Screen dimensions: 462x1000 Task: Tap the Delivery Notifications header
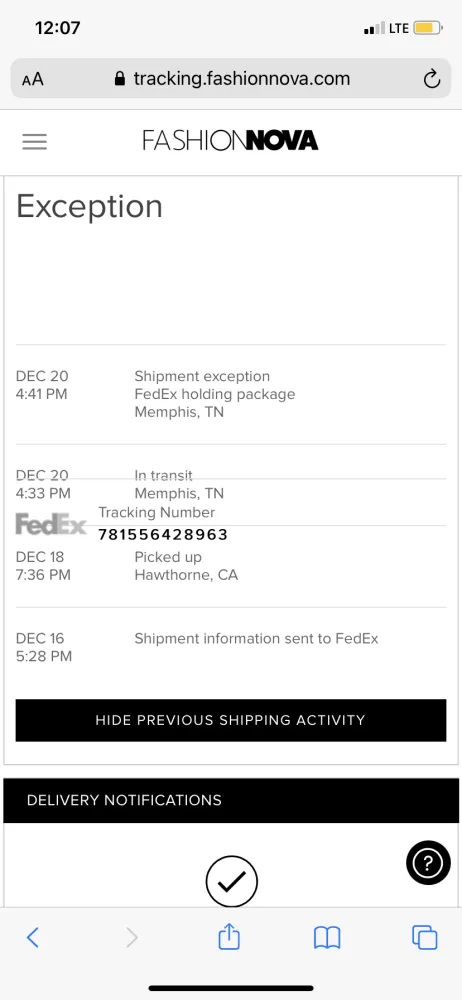231,800
